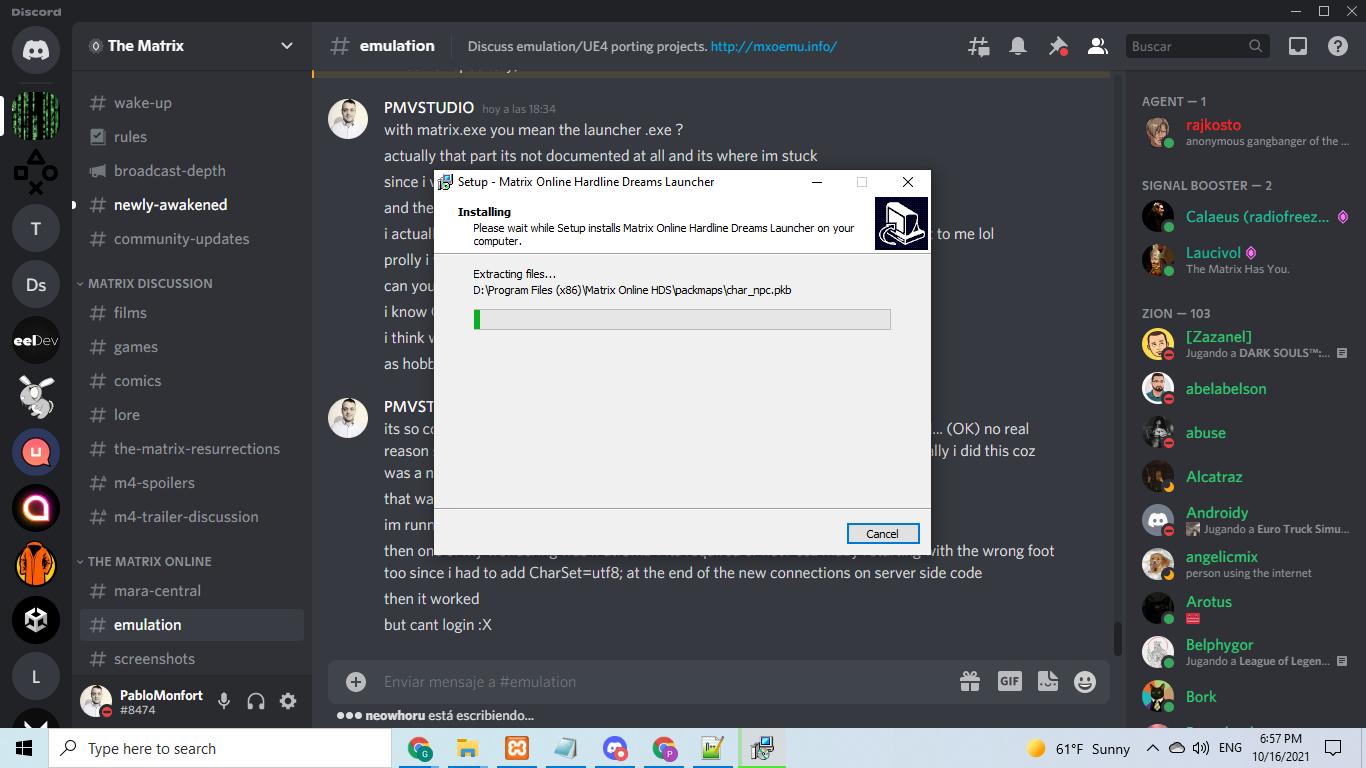Image resolution: width=1366 pixels, height=768 pixels.
Task: Toggle the member list visibility
Action: tap(1097, 46)
